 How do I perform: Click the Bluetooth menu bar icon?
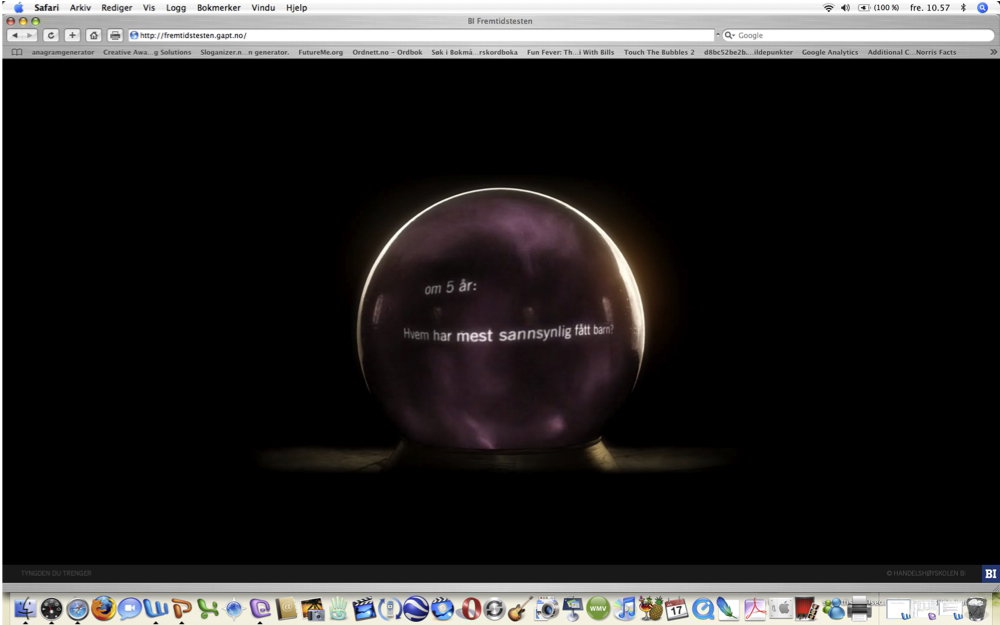point(964,8)
